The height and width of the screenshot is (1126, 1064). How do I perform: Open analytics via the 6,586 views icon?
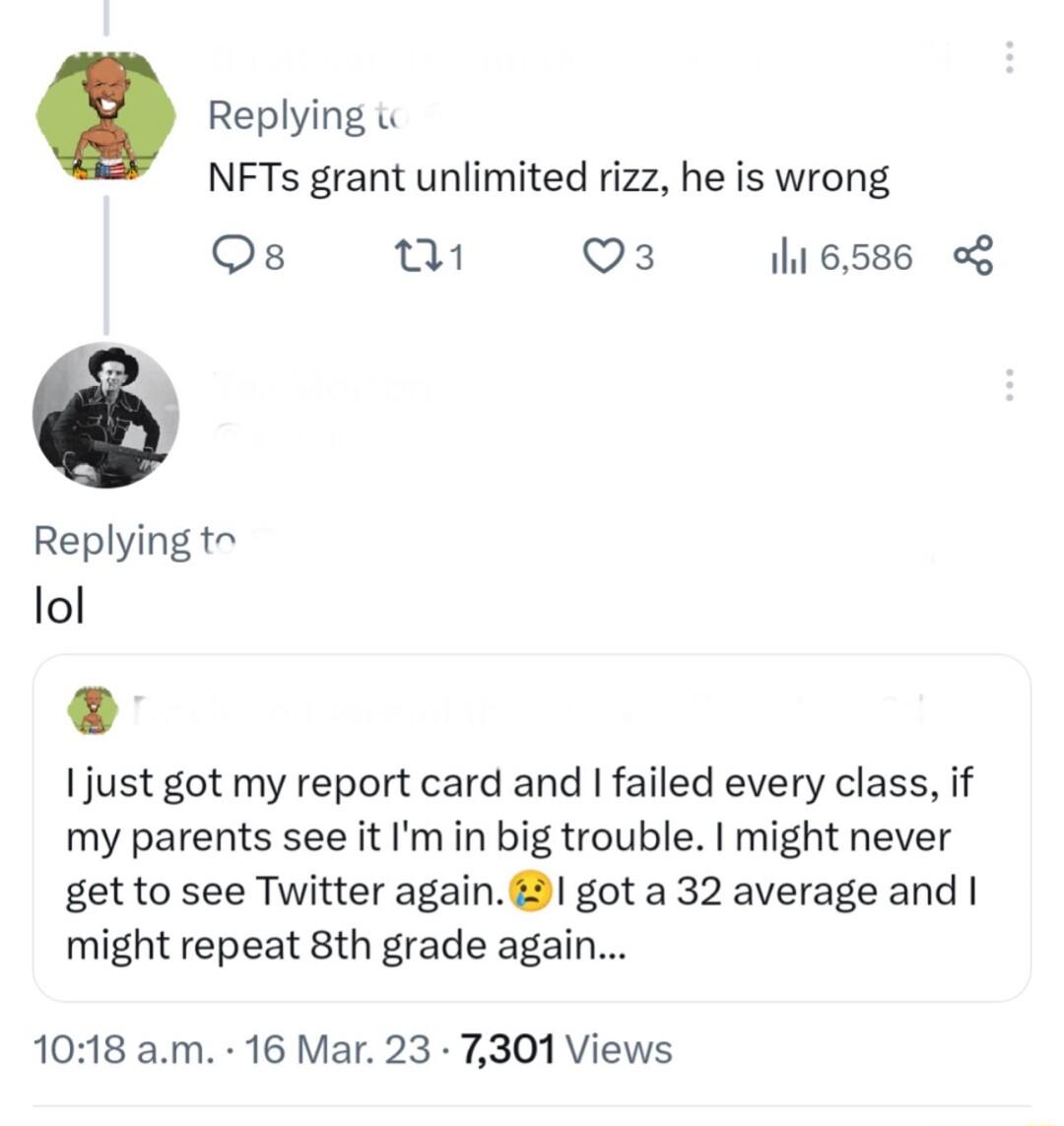(x=788, y=256)
